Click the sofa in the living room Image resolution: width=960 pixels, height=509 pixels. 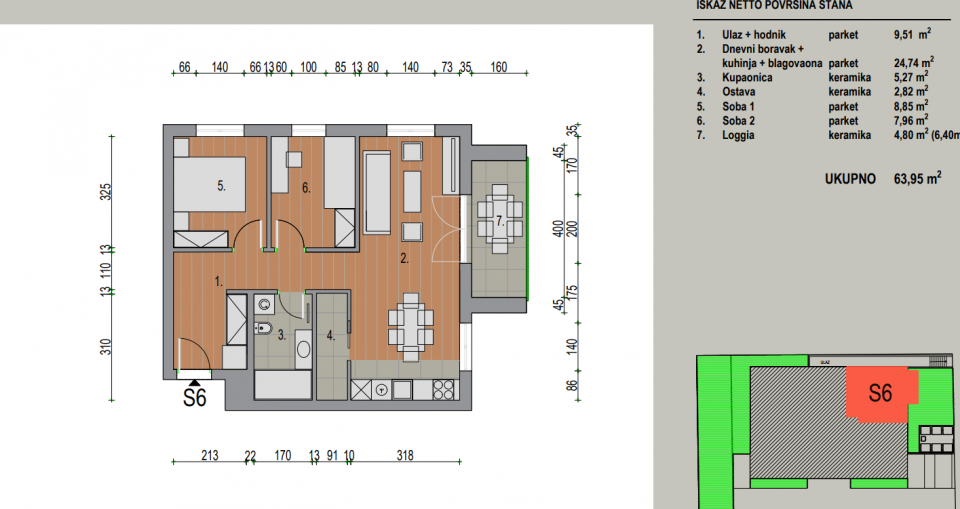[x=377, y=193]
